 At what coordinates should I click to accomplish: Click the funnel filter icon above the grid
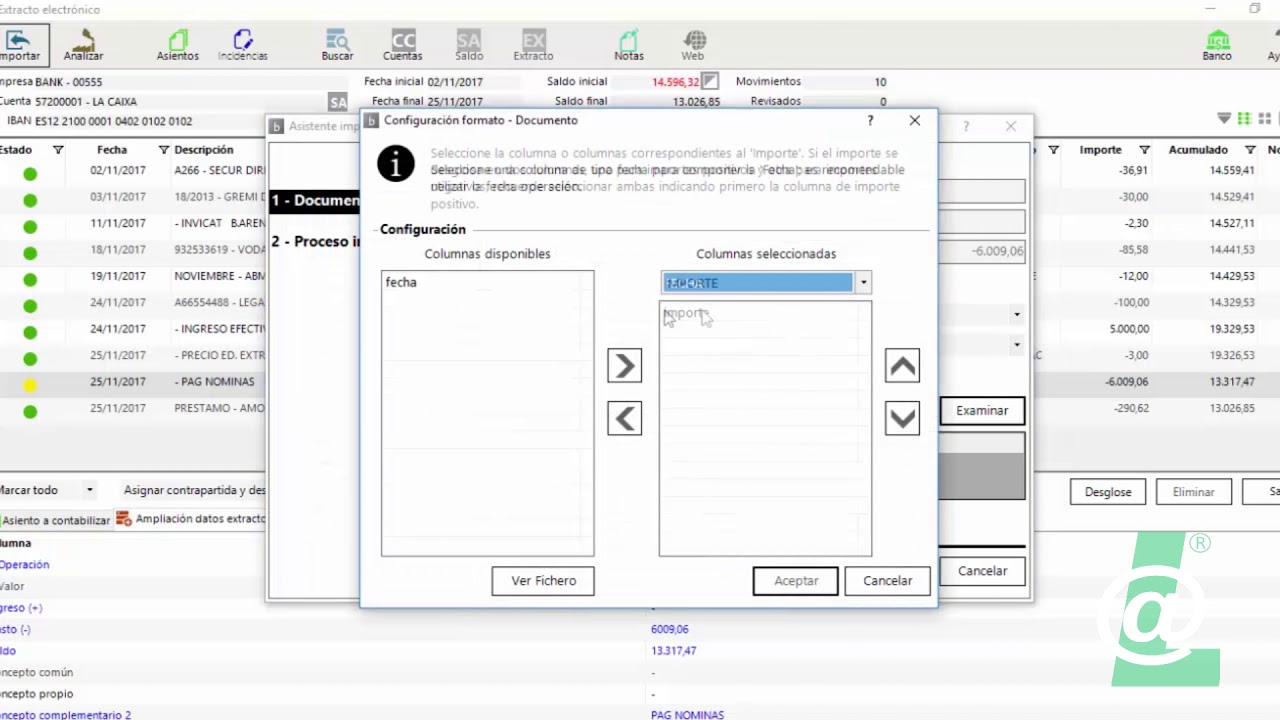click(x=1224, y=118)
